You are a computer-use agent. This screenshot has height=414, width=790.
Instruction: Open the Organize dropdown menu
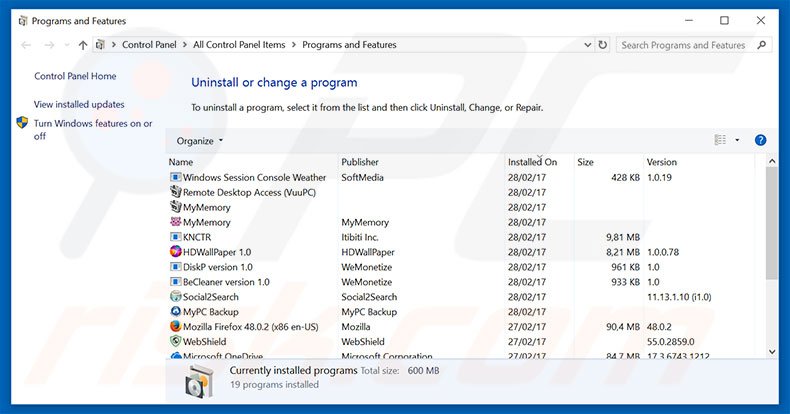[x=200, y=141]
